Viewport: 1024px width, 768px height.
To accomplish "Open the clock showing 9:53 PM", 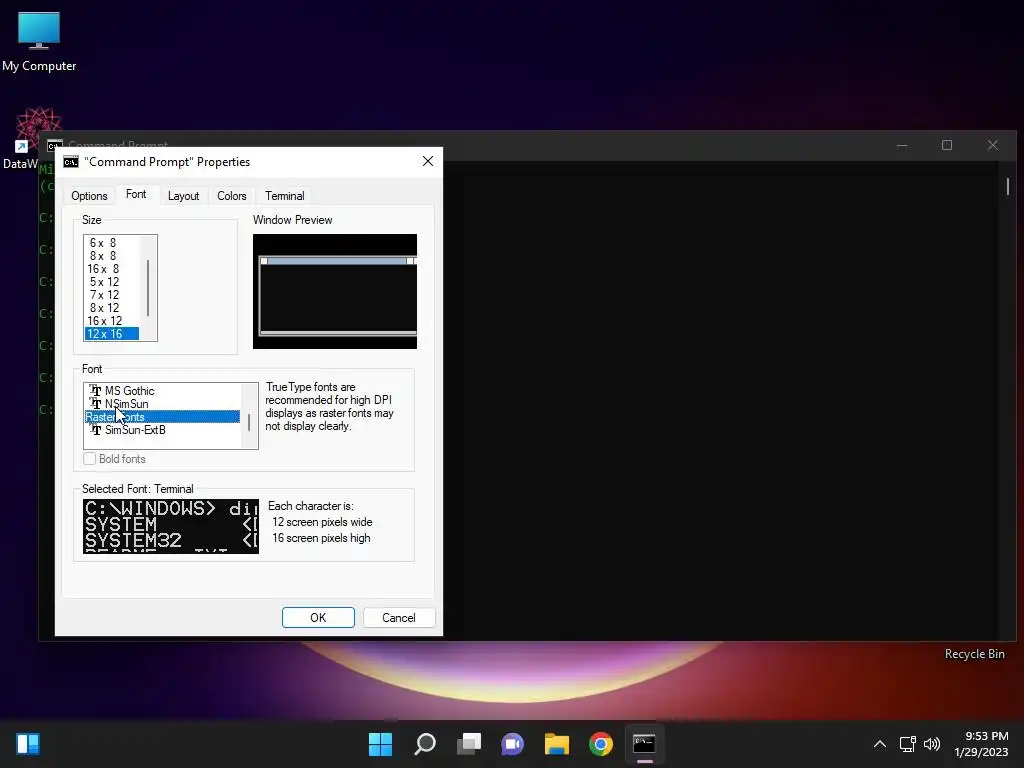I will (981, 744).
